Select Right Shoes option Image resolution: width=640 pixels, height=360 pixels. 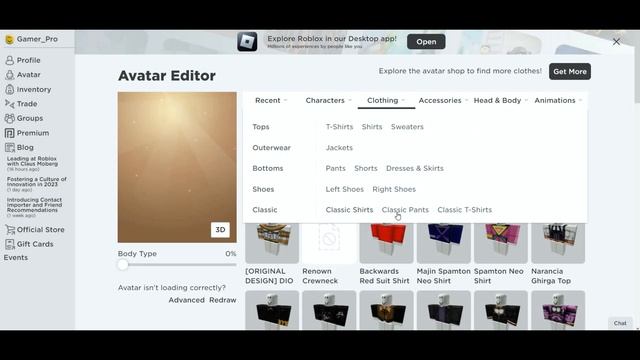[394, 189]
